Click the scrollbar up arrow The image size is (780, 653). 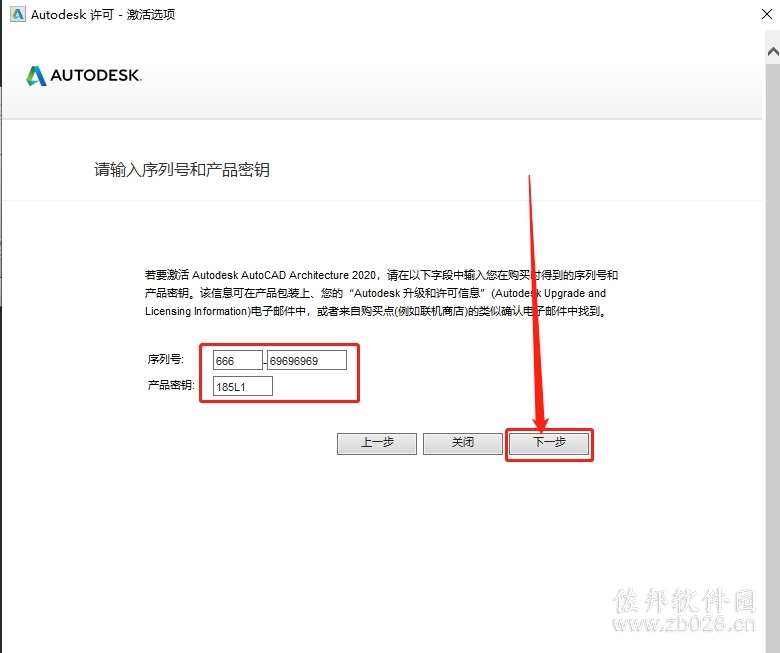pos(773,51)
